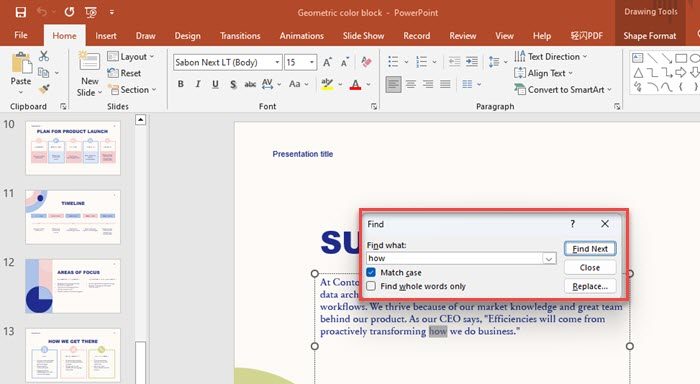Select the Triangle shape in gallery
The height and width of the screenshot is (384, 700).
(638, 72)
